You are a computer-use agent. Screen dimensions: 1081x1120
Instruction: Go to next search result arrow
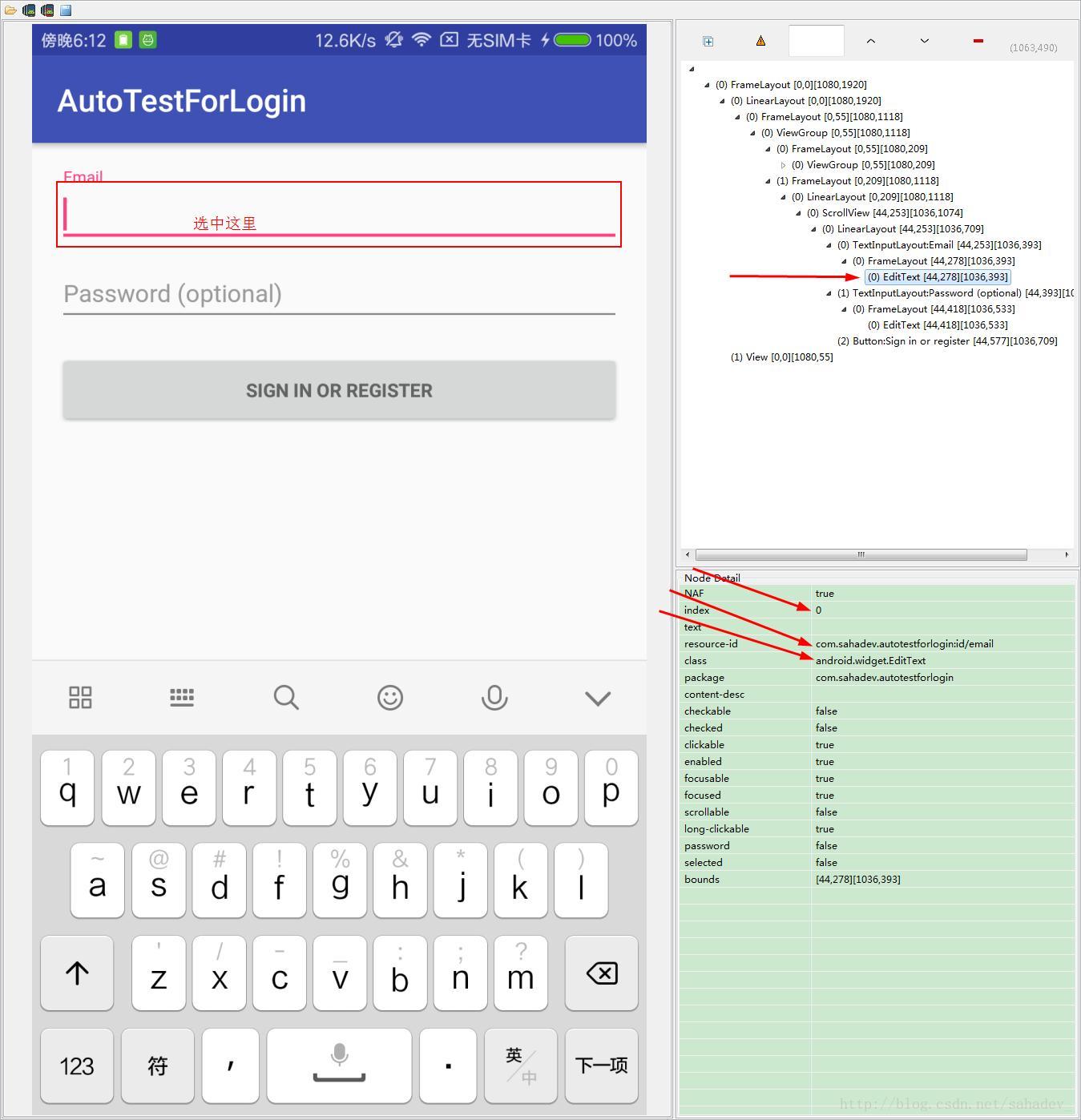(x=924, y=41)
